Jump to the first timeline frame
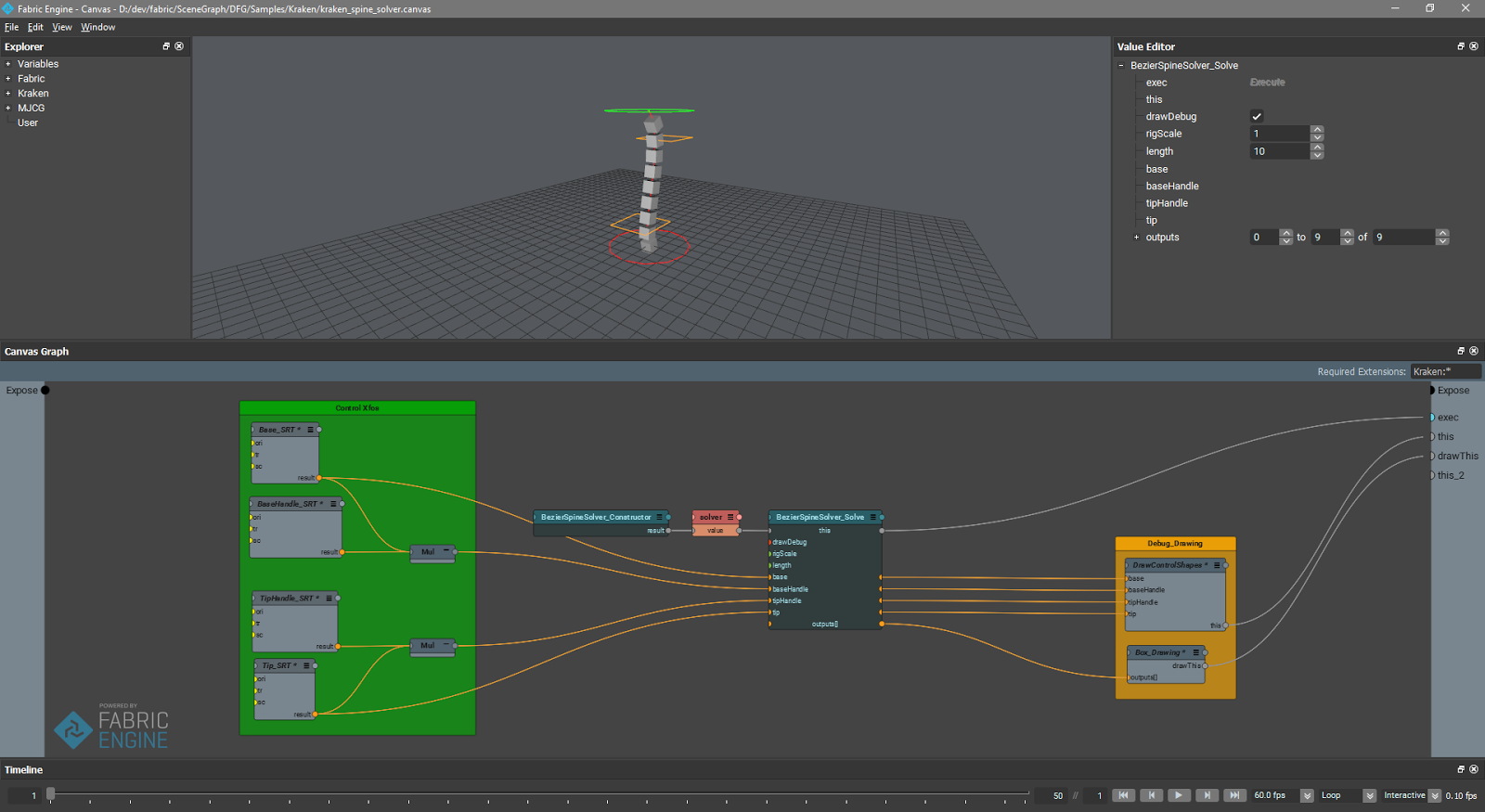Image resolution: width=1485 pixels, height=812 pixels. pos(1123,795)
